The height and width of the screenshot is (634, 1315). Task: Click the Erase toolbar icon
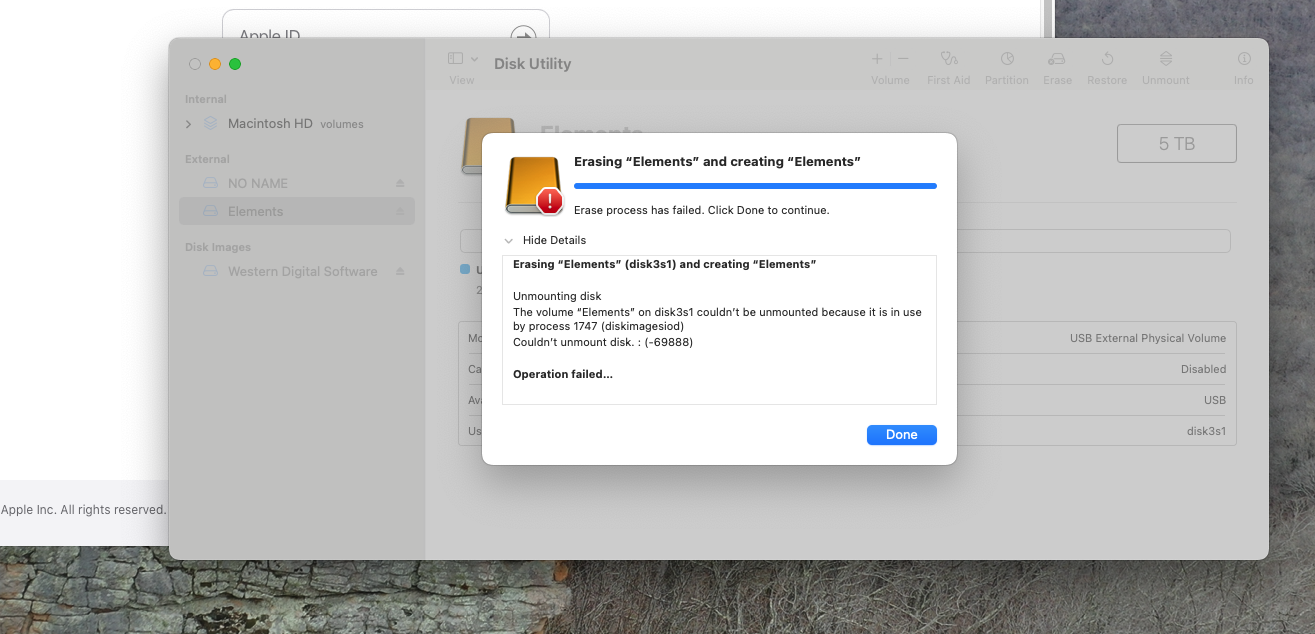pyautogui.click(x=1057, y=59)
